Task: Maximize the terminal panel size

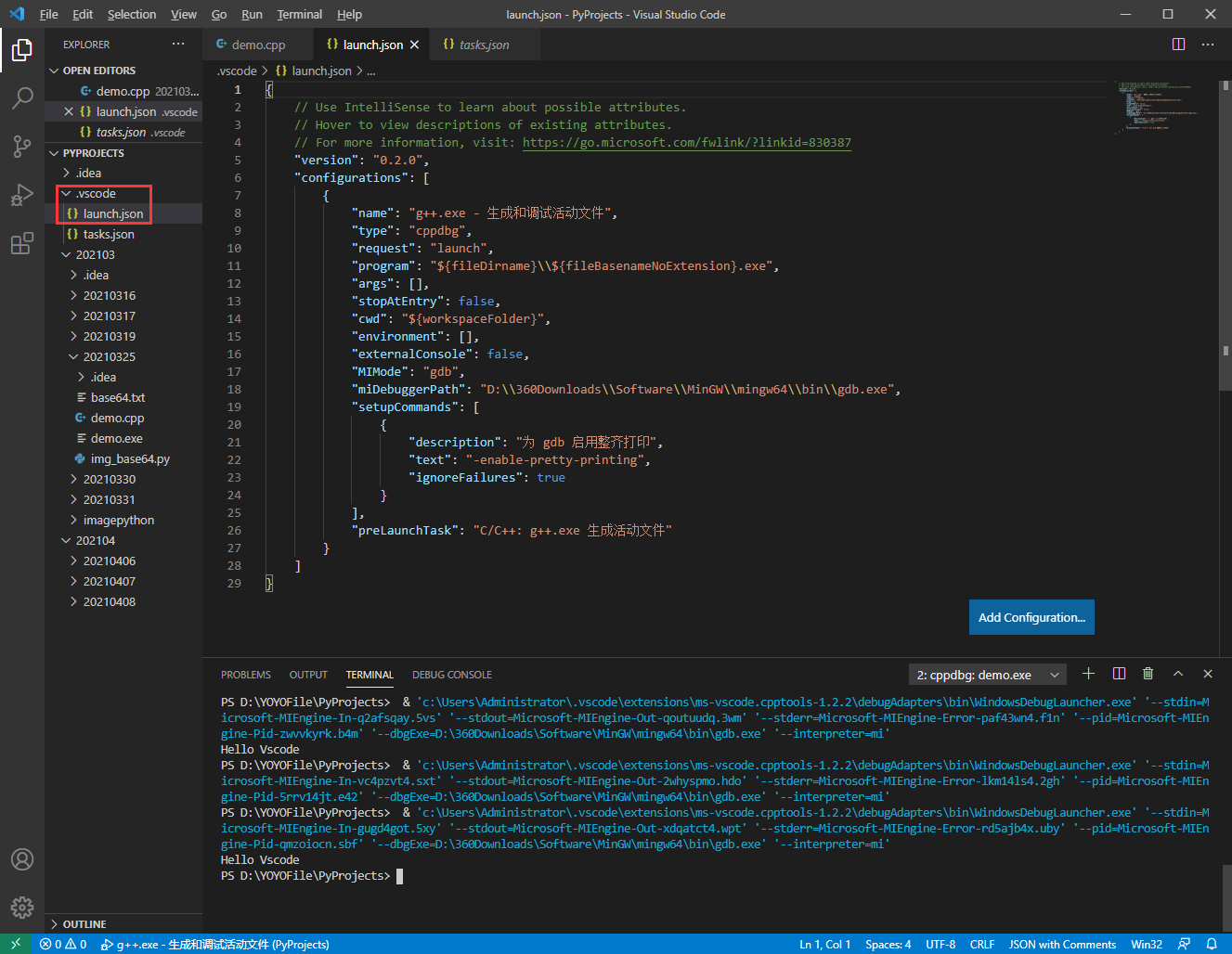Action: [1178, 674]
